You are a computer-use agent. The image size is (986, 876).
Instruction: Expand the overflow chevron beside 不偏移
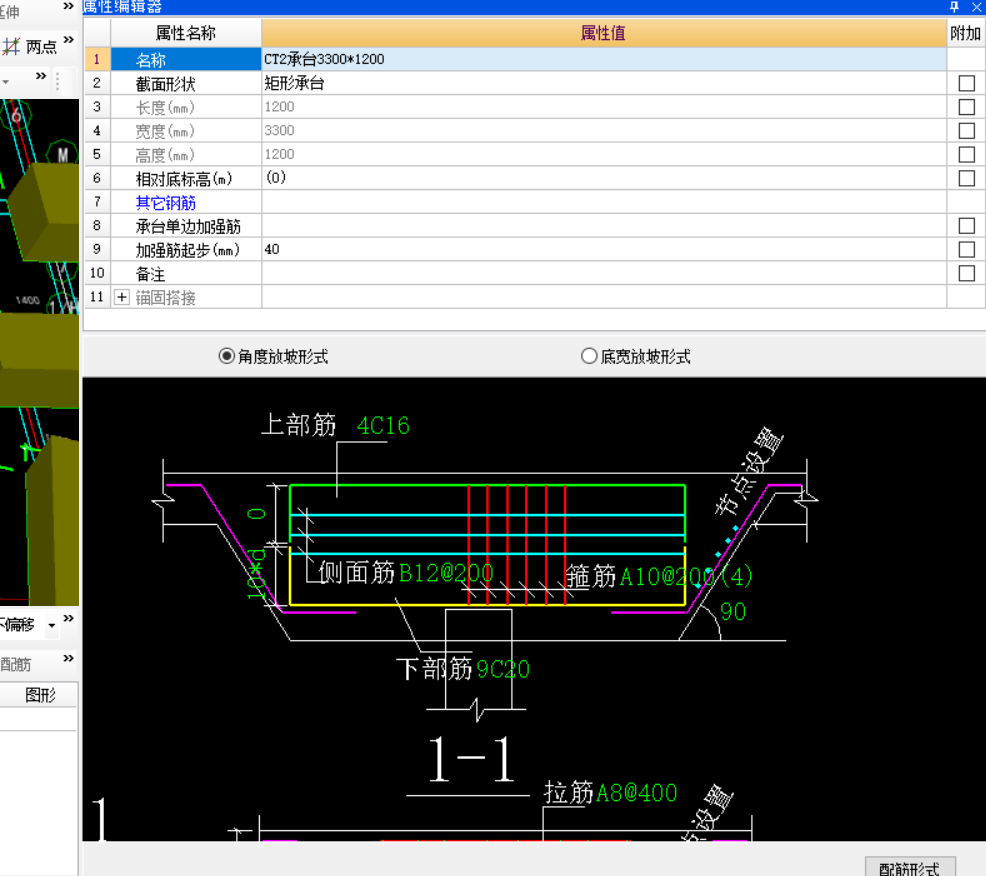point(69,618)
